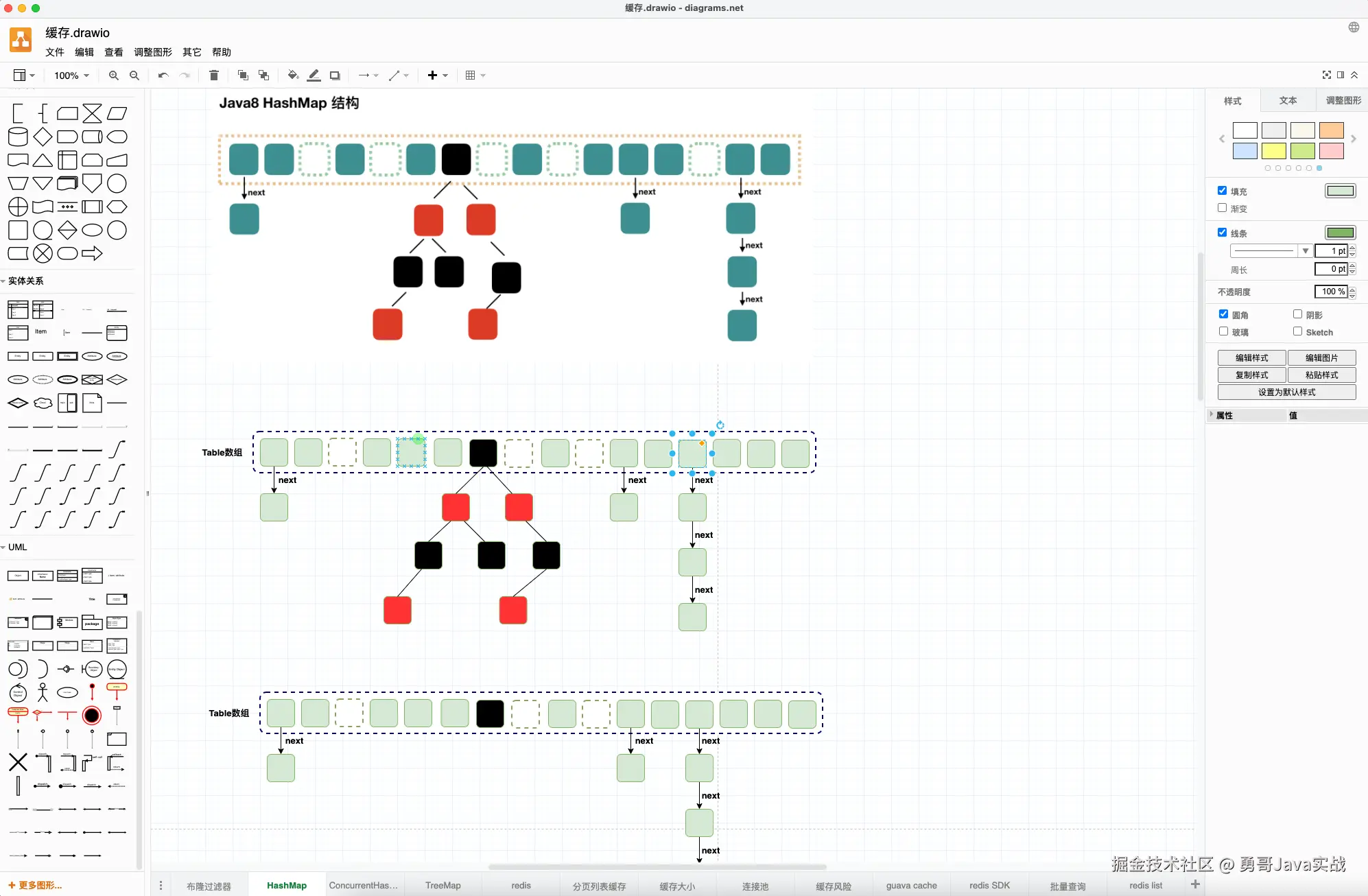1368x896 pixels.
Task: Click the undo arrow icon
Action: coord(163,75)
